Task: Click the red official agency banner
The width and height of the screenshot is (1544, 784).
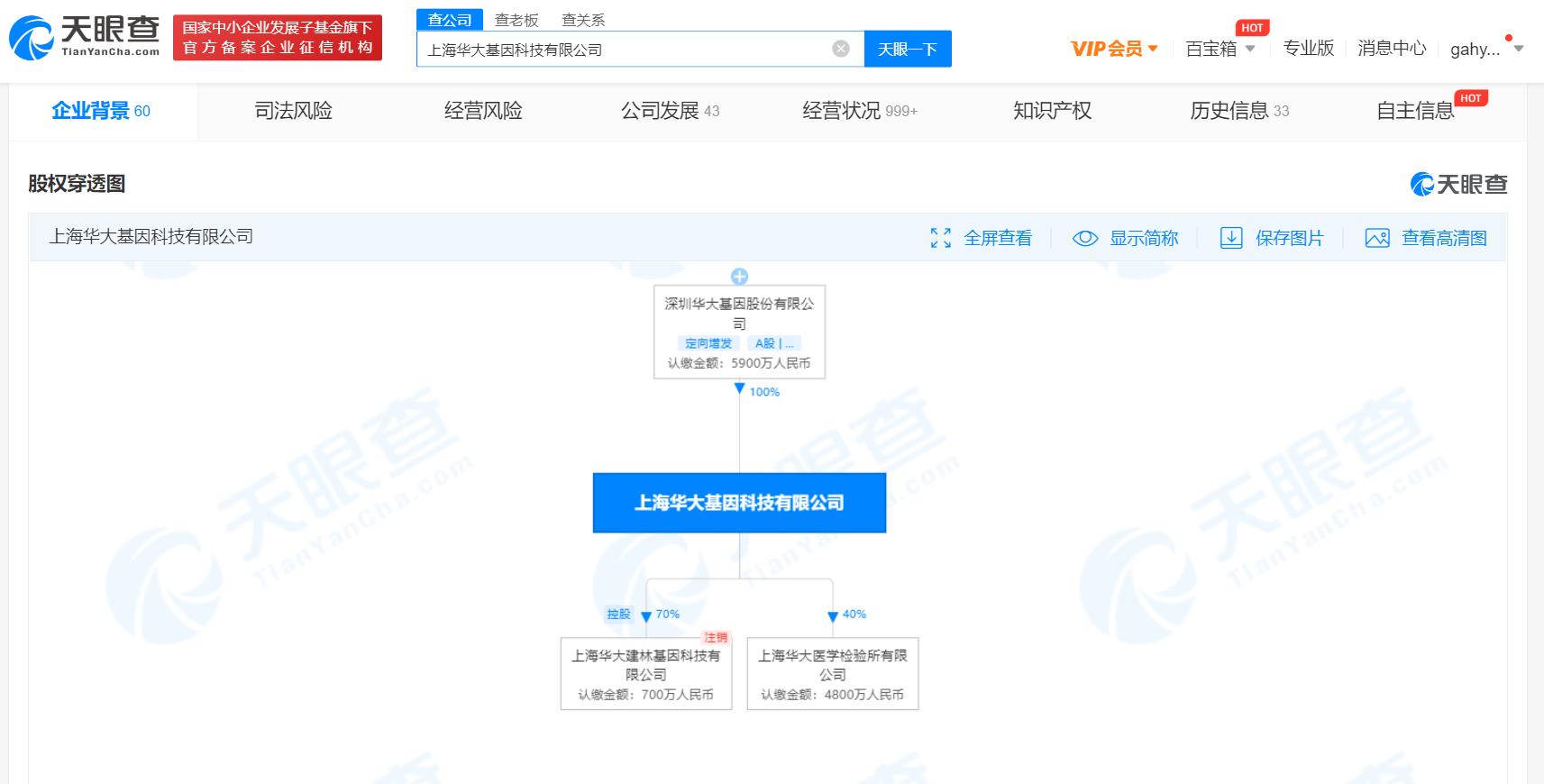Action: click(278, 38)
